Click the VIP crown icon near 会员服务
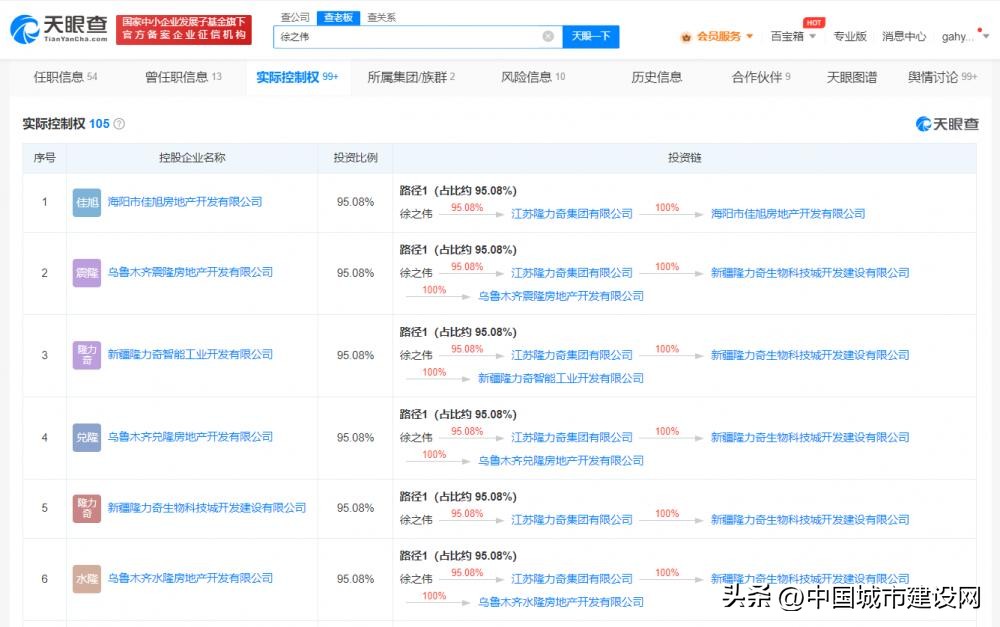1000x627 pixels. point(686,37)
